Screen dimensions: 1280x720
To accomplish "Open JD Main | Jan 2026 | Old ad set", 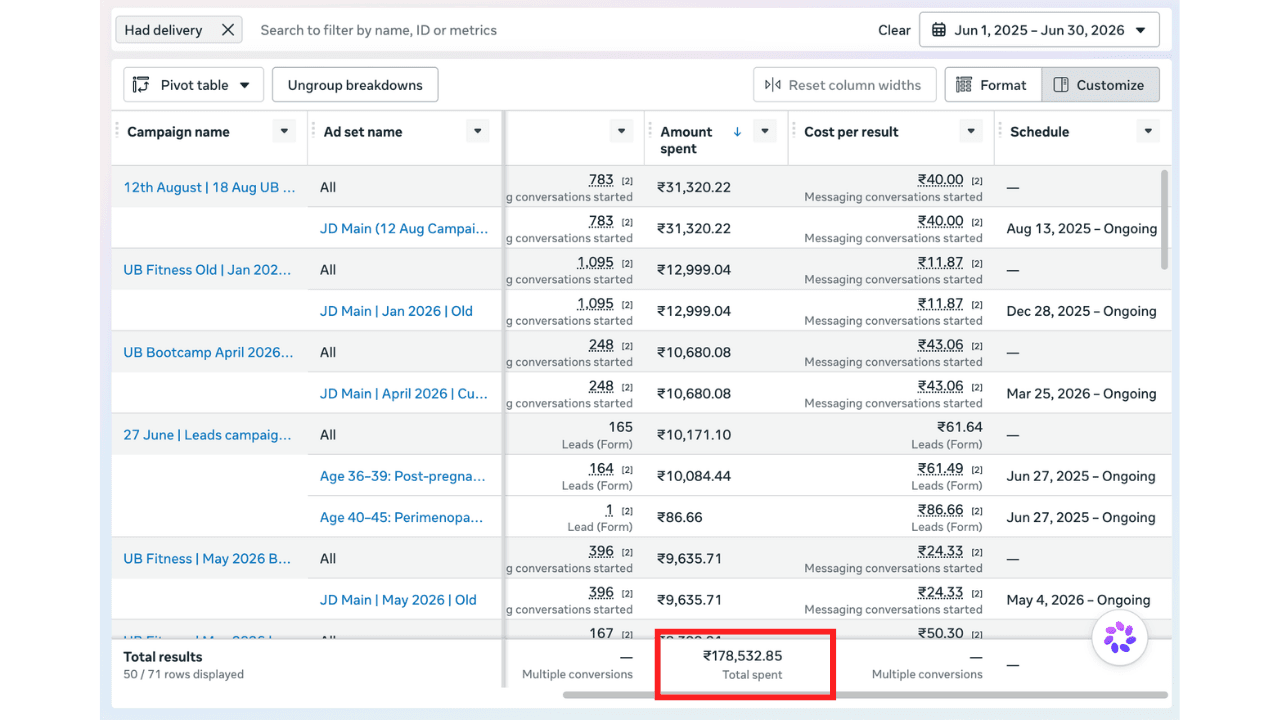I will [x=396, y=311].
